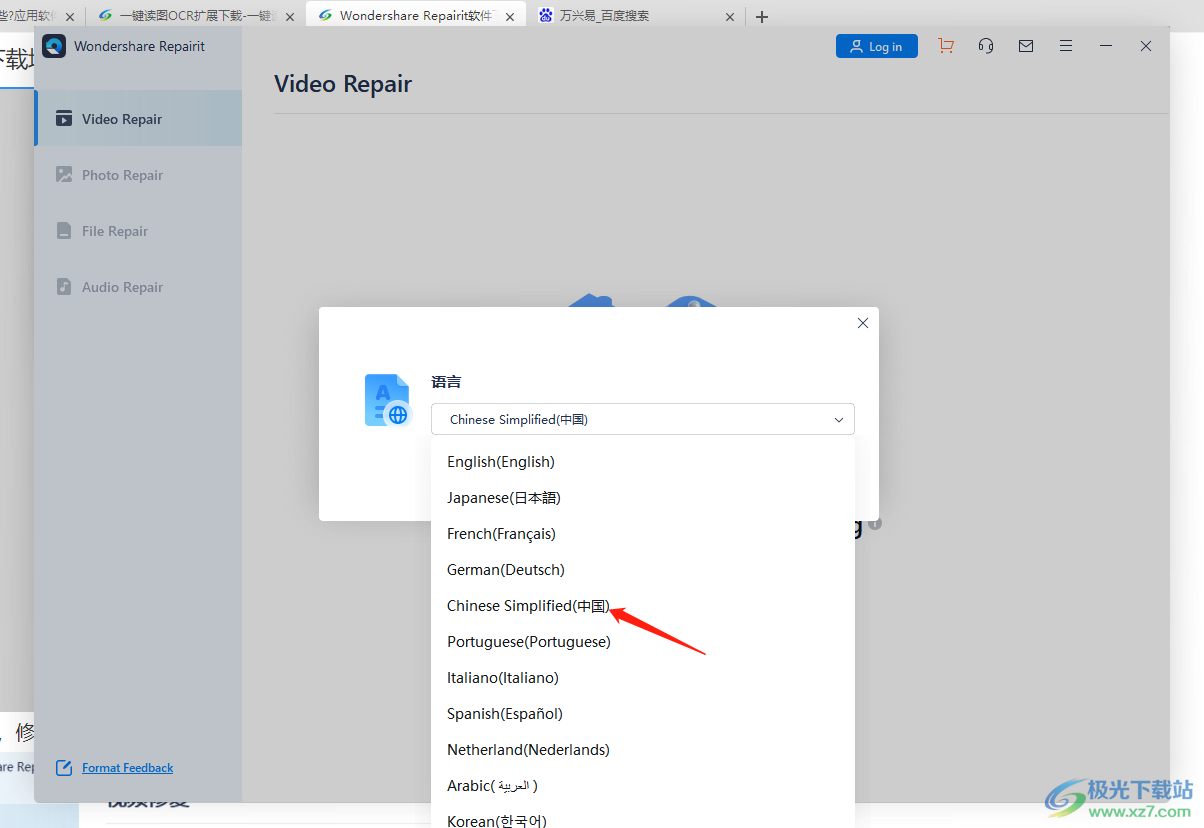Image resolution: width=1204 pixels, height=828 pixels.
Task: Switch to the 万兴易_百度搜索 browser tab
Action: pyautogui.click(x=636, y=16)
